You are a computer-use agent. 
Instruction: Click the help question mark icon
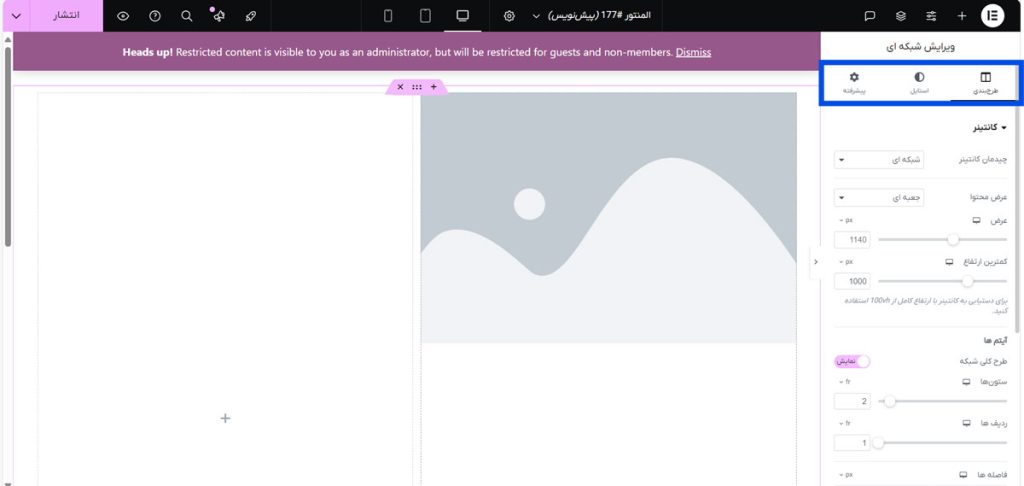tap(155, 16)
